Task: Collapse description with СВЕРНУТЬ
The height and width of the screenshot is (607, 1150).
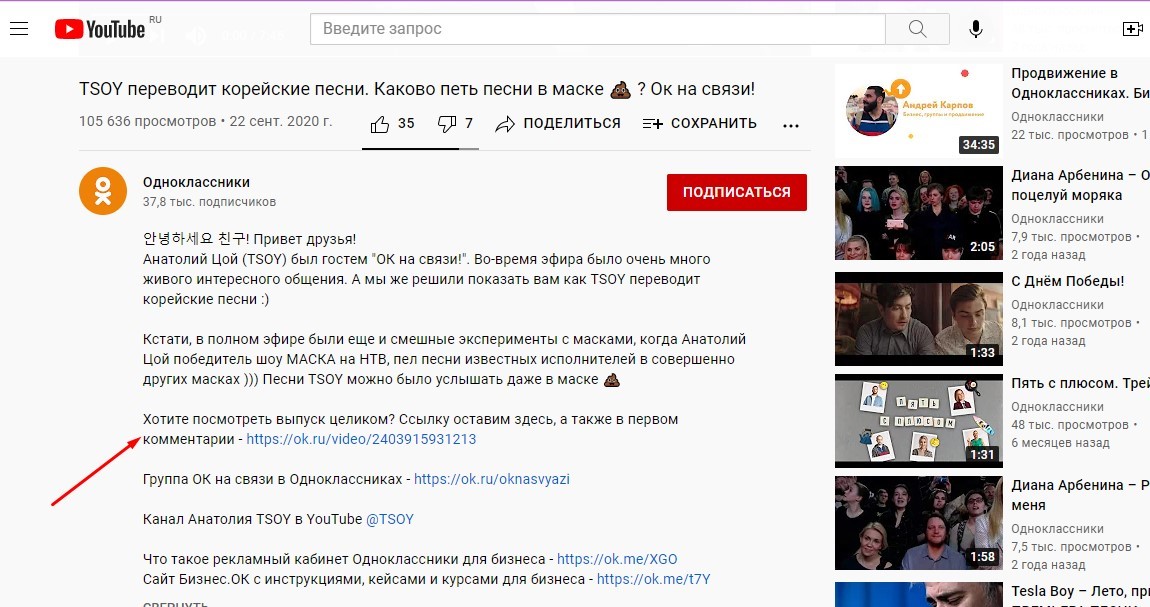Action: click(x=175, y=603)
